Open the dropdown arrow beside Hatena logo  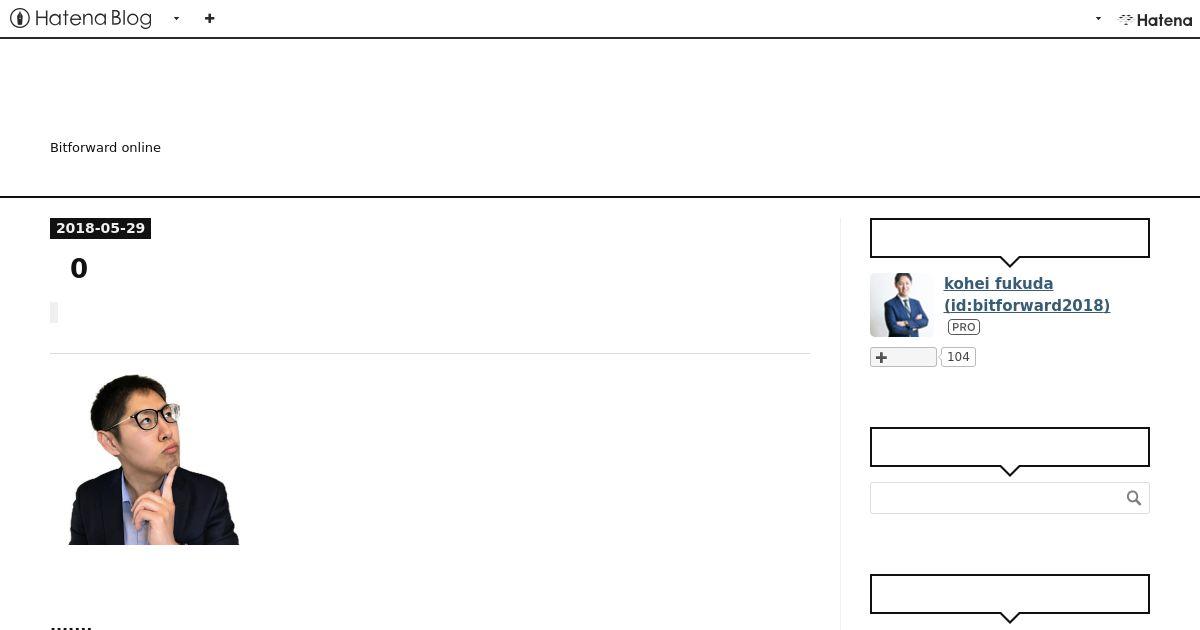(x=1098, y=18)
